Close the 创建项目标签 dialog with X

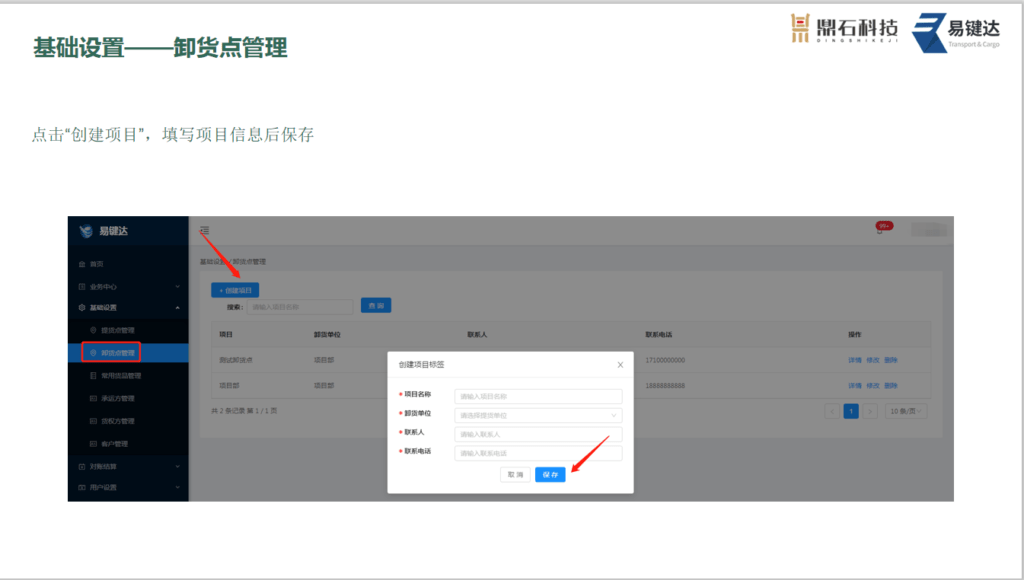[620, 364]
